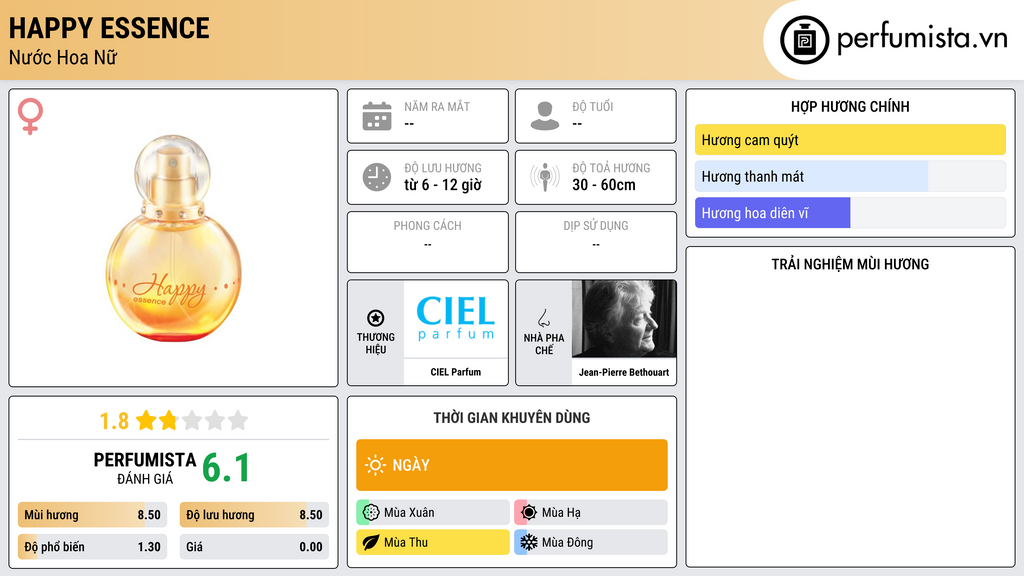1024x576 pixels.
Task: Click the calendar icon beside Năm ra mắt
Action: coord(377,116)
